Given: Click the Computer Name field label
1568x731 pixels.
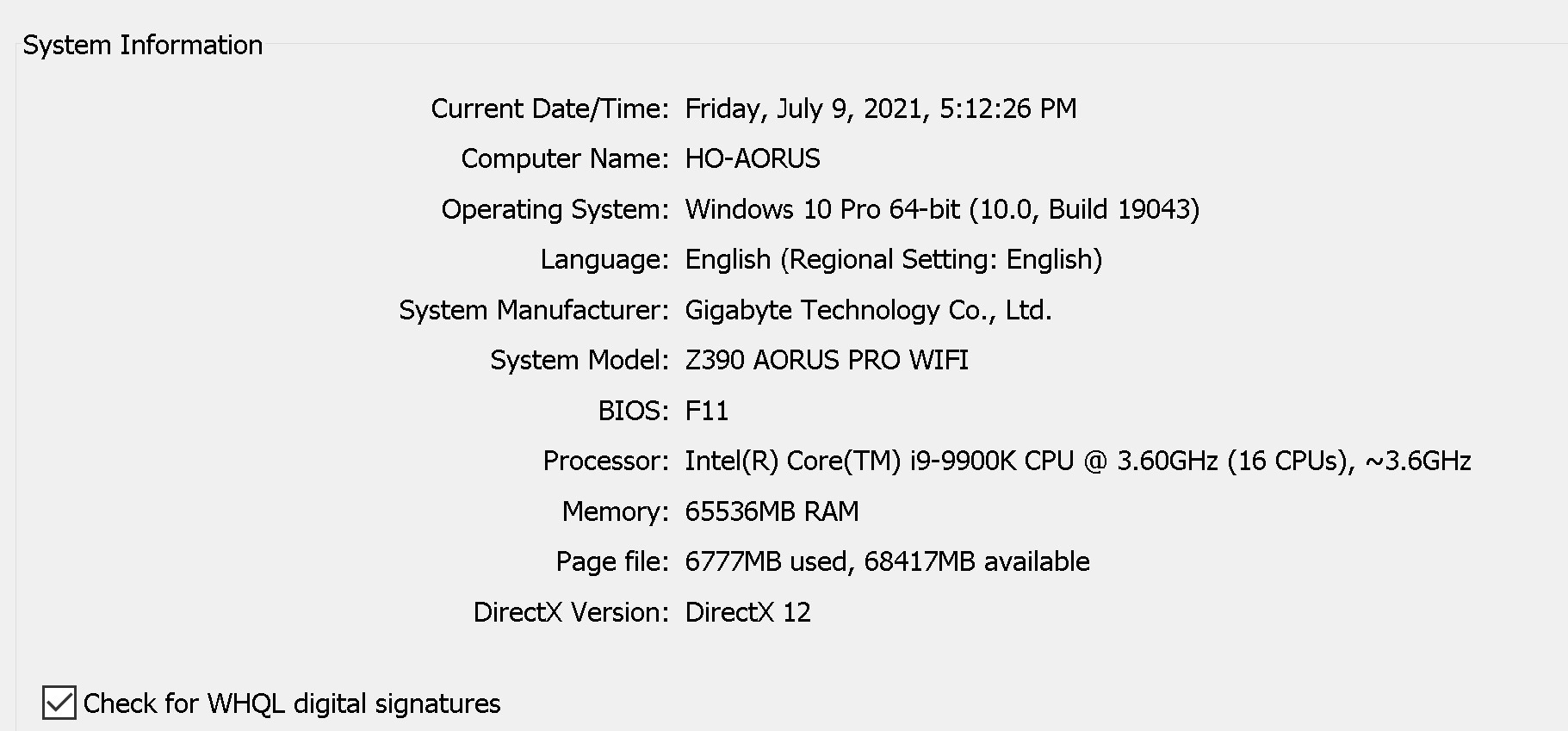Looking at the screenshot, I should [564, 158].
